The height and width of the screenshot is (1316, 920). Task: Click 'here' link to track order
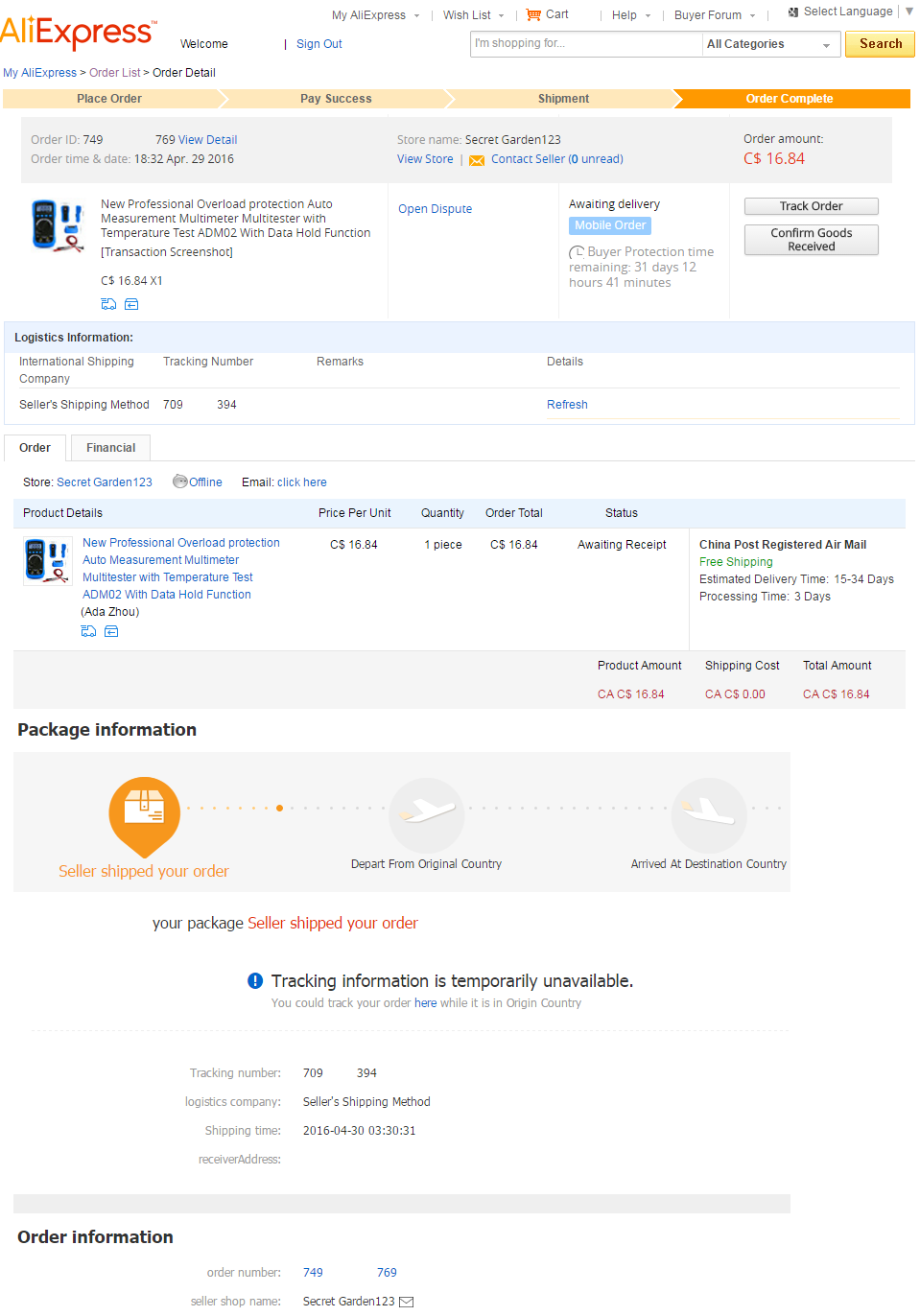[426, 1003]
